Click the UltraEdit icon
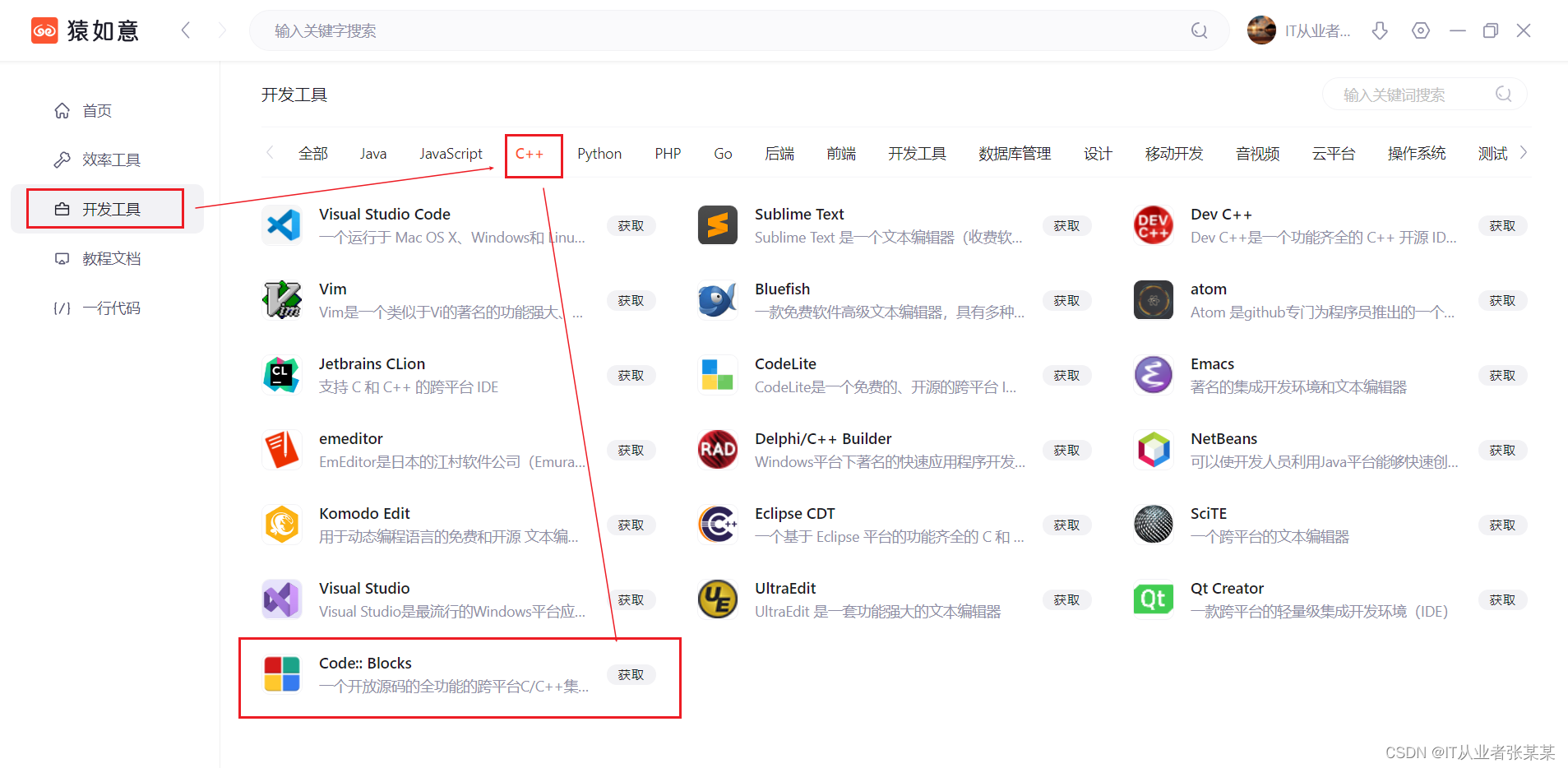 (x=718, y=599)
